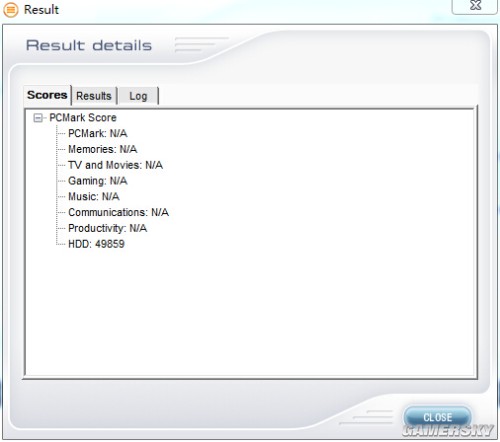Click the Result title bar text
The width and height of the screenshot is (500, 442).
point(41,10)
